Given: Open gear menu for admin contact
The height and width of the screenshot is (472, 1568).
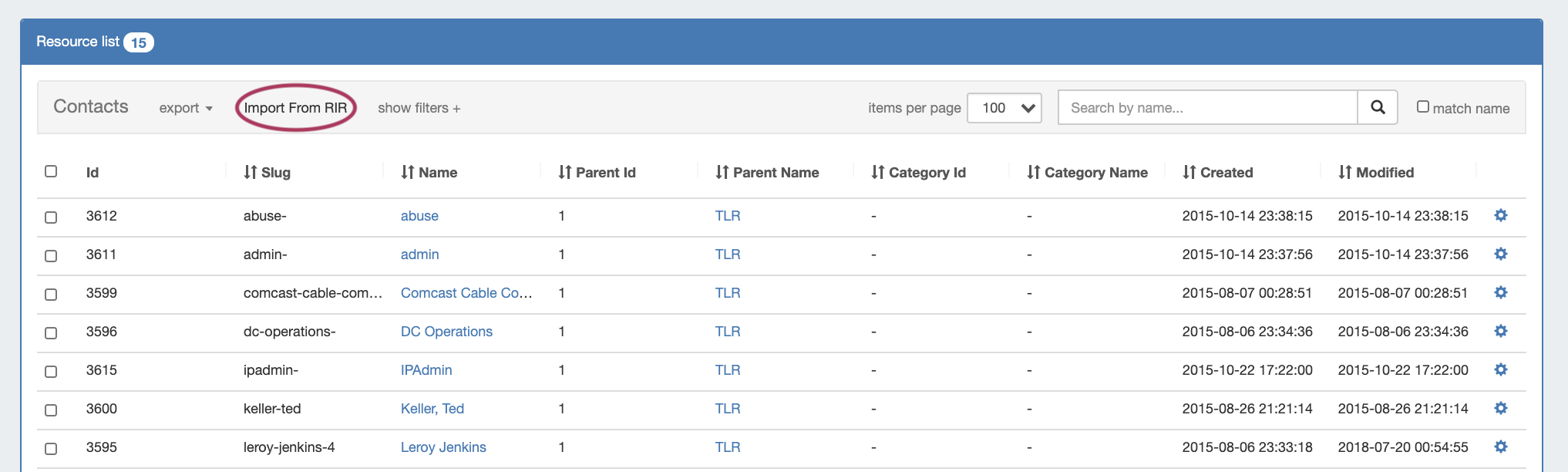Looking at the screenshot, I should point(1500,254).
